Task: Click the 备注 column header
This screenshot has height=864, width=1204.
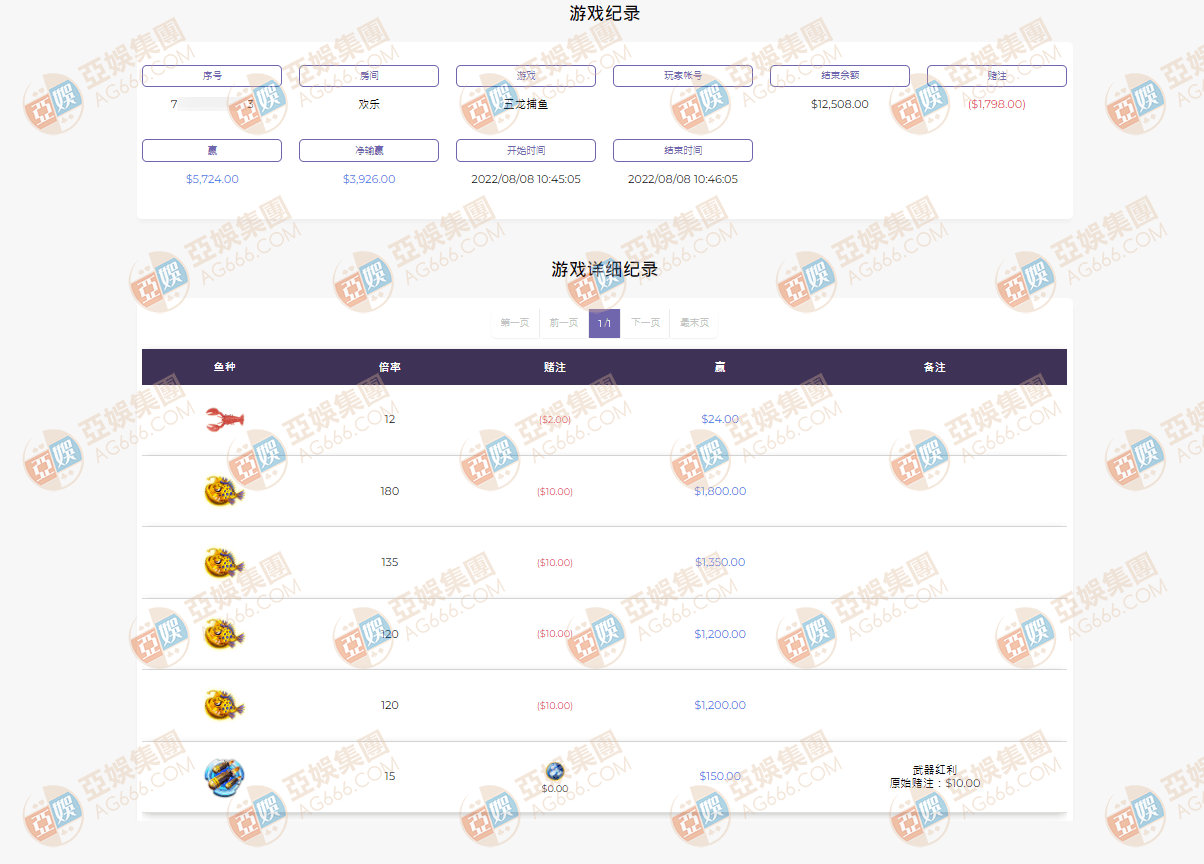Action: coord(934,367)
